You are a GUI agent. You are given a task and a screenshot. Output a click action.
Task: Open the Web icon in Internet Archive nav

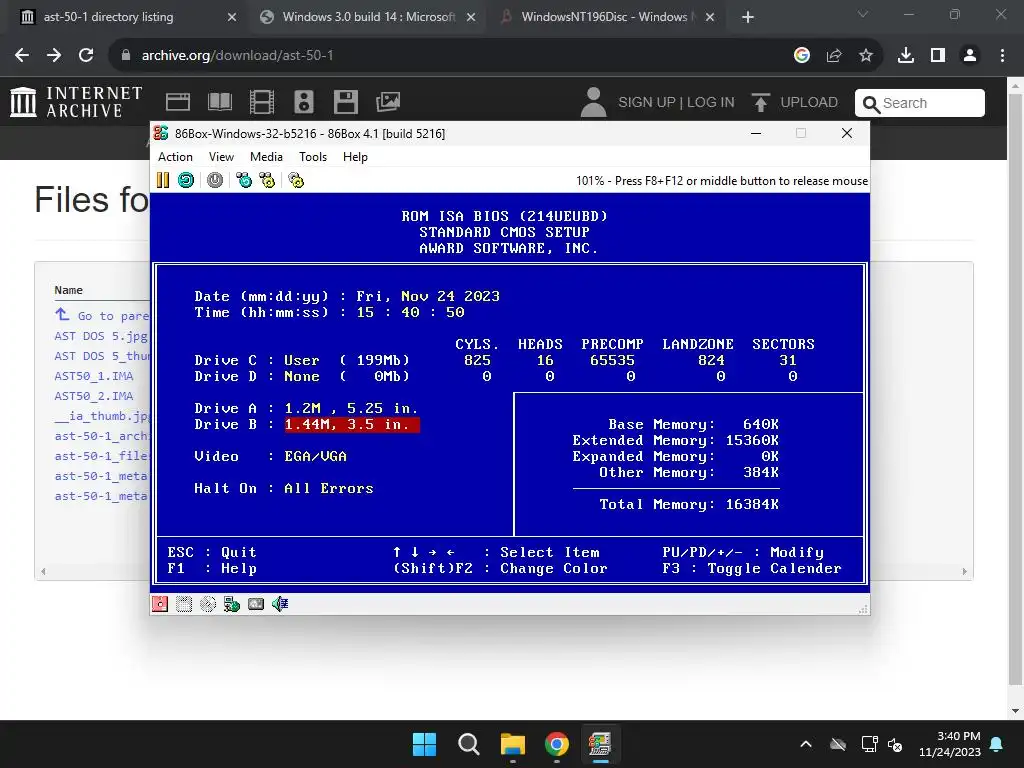click(178, 102)
